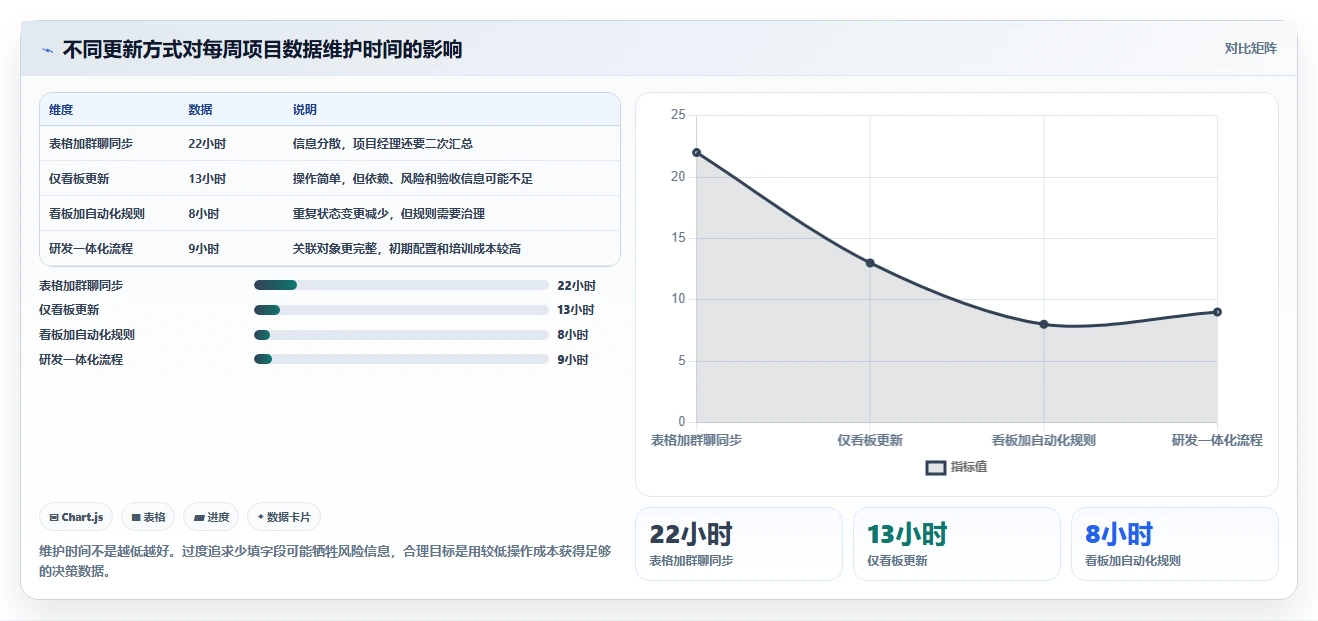Open the 8小时 data card
Image resolution: width=1318 pixels, height=621 pixels.
(1175, 544)
